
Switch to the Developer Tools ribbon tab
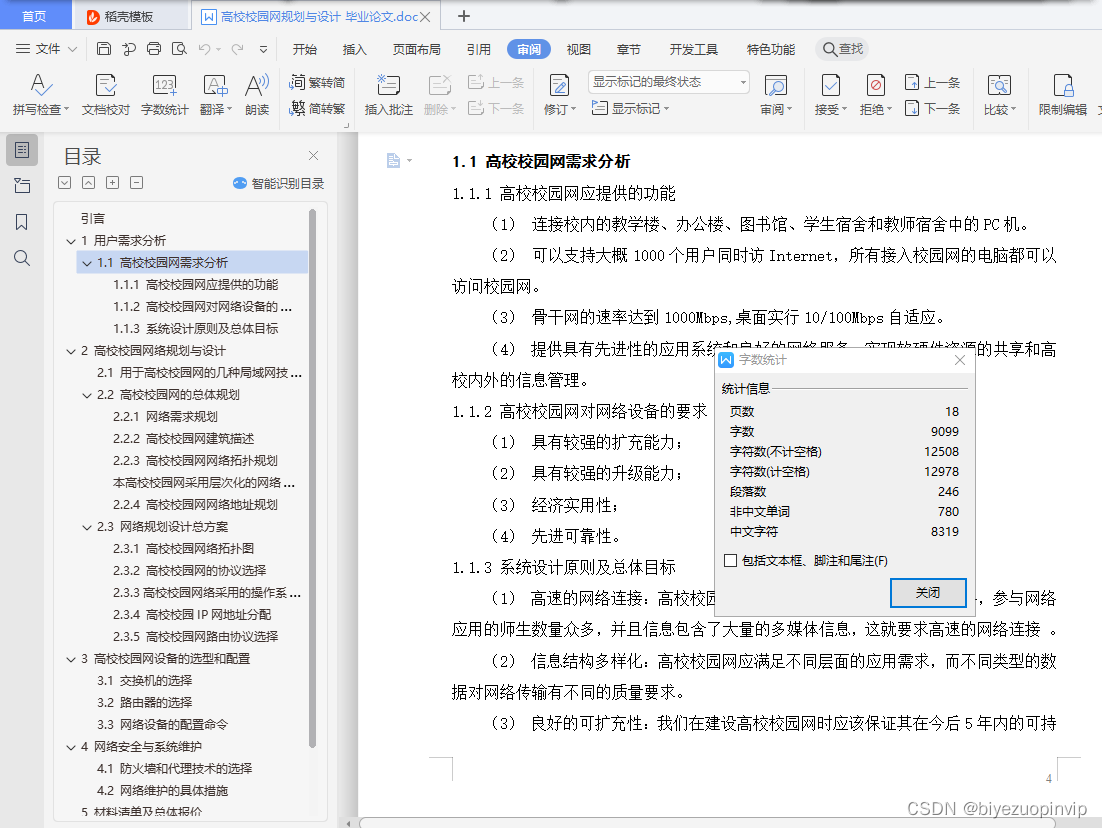pyautogui.click(x=694, y=49)
